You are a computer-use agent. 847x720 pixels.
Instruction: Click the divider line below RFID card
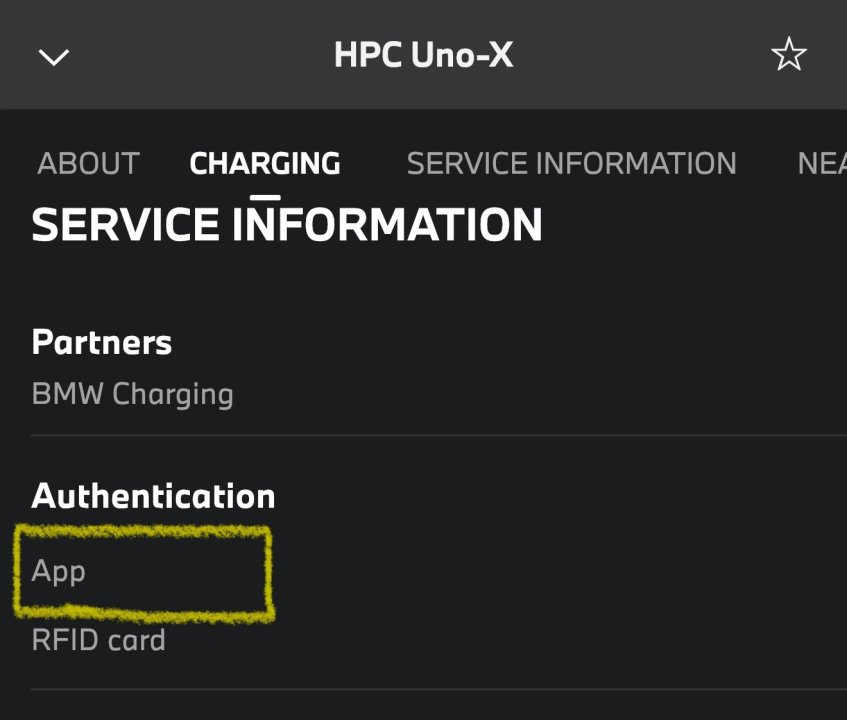tap(438, 689)
